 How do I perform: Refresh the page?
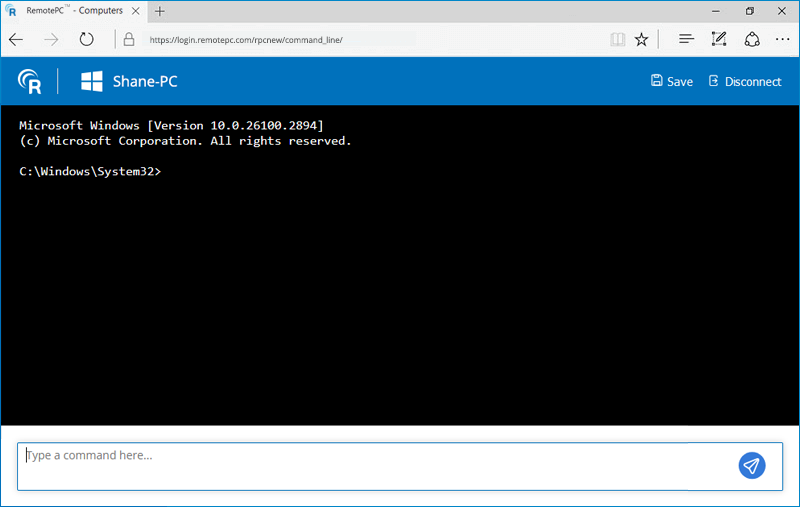[86, 40]
